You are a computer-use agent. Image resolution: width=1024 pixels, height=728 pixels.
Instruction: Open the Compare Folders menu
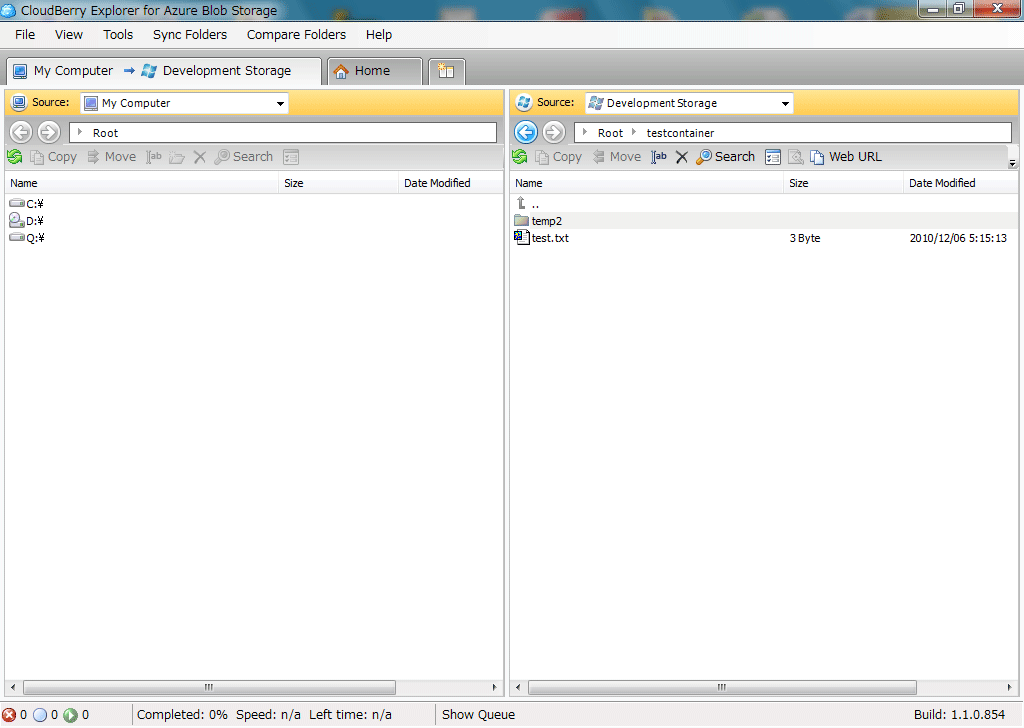click(x=296, y=35)
